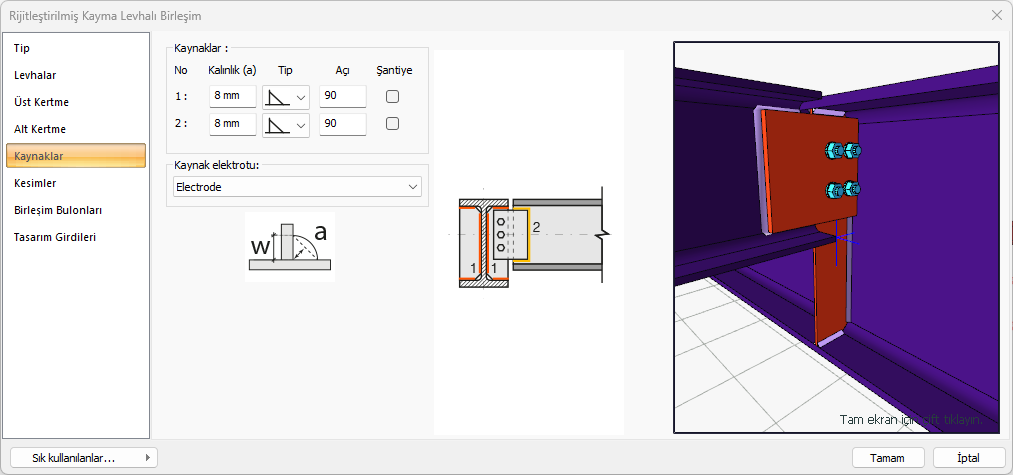1013x475 pixels.
Task: Expand the Kaynak elektrotu dropdown
Action: 296,187
